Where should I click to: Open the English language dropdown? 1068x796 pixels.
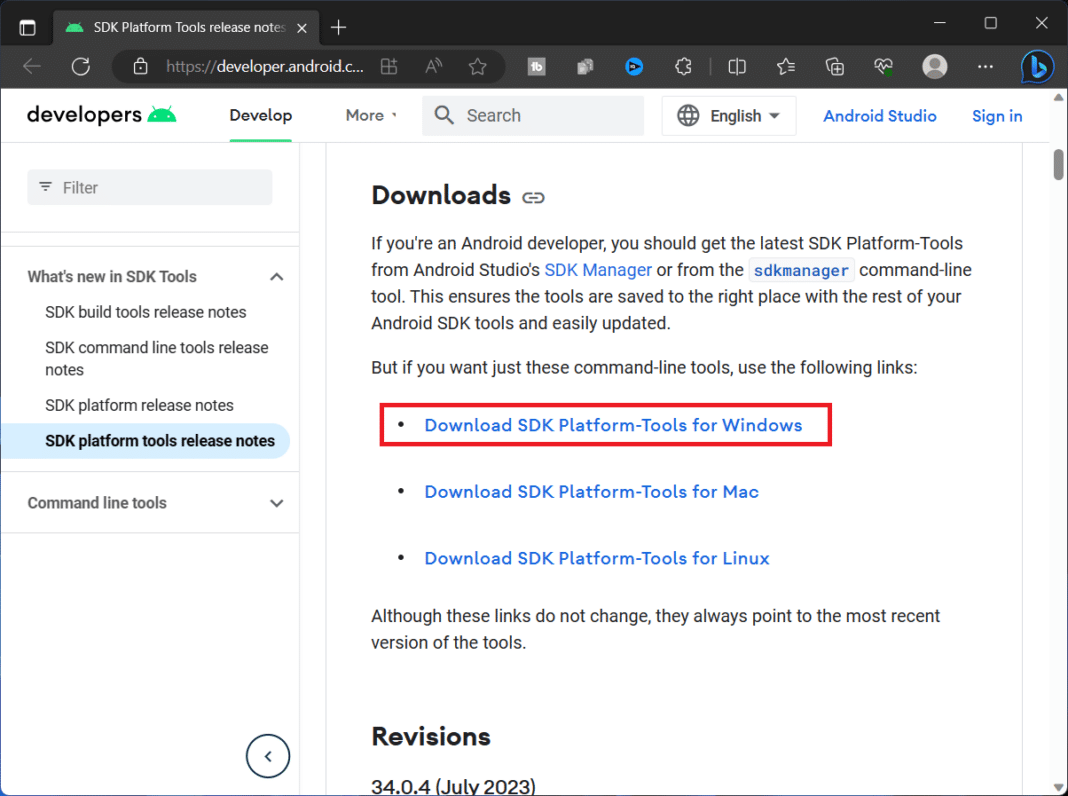(x=729, y=115)
